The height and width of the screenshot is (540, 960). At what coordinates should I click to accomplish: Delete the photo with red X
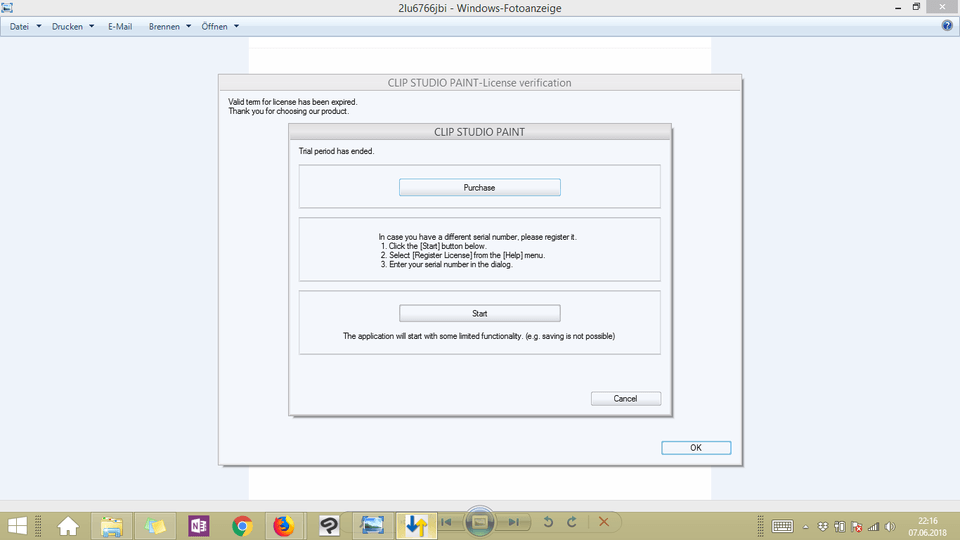tap(603, 522)
